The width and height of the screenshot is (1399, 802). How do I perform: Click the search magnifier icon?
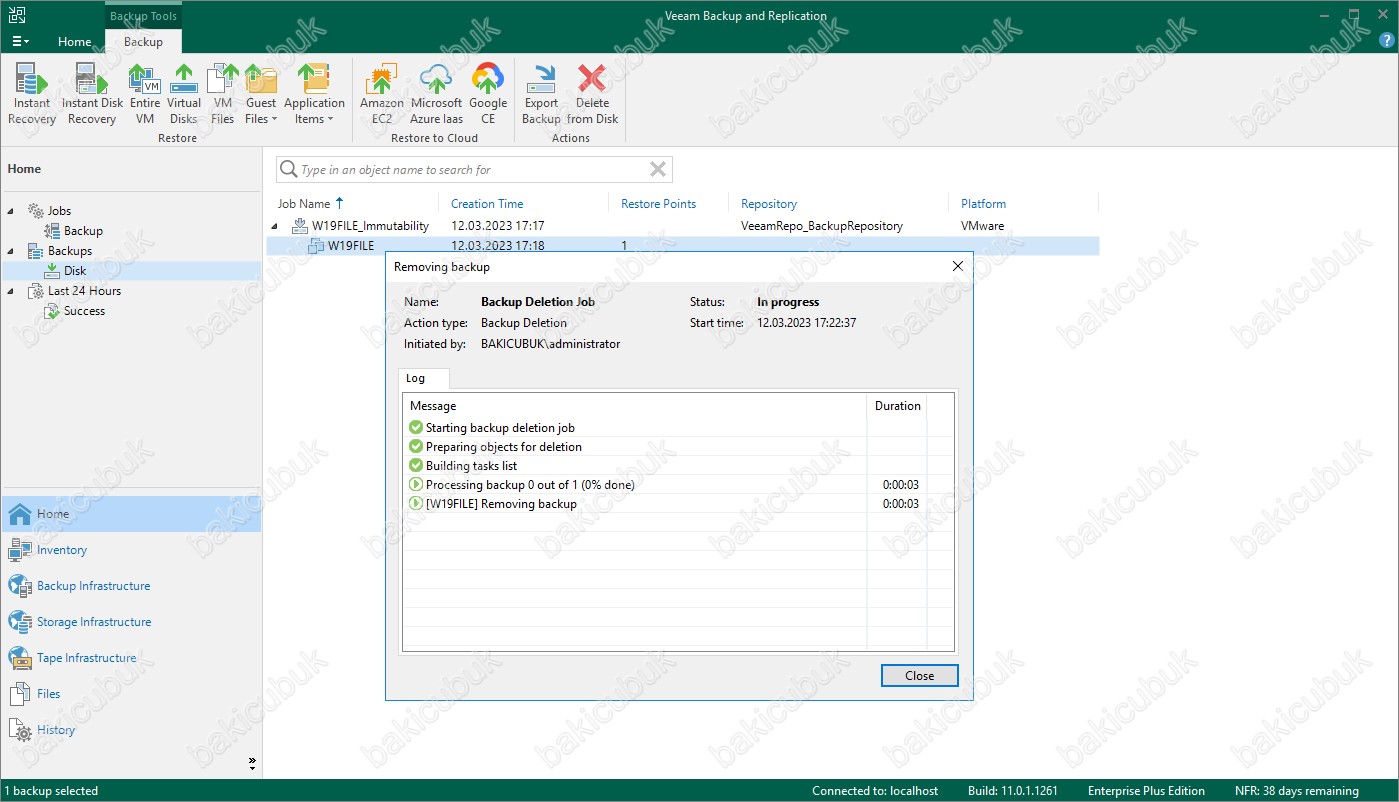click(288, 169)
